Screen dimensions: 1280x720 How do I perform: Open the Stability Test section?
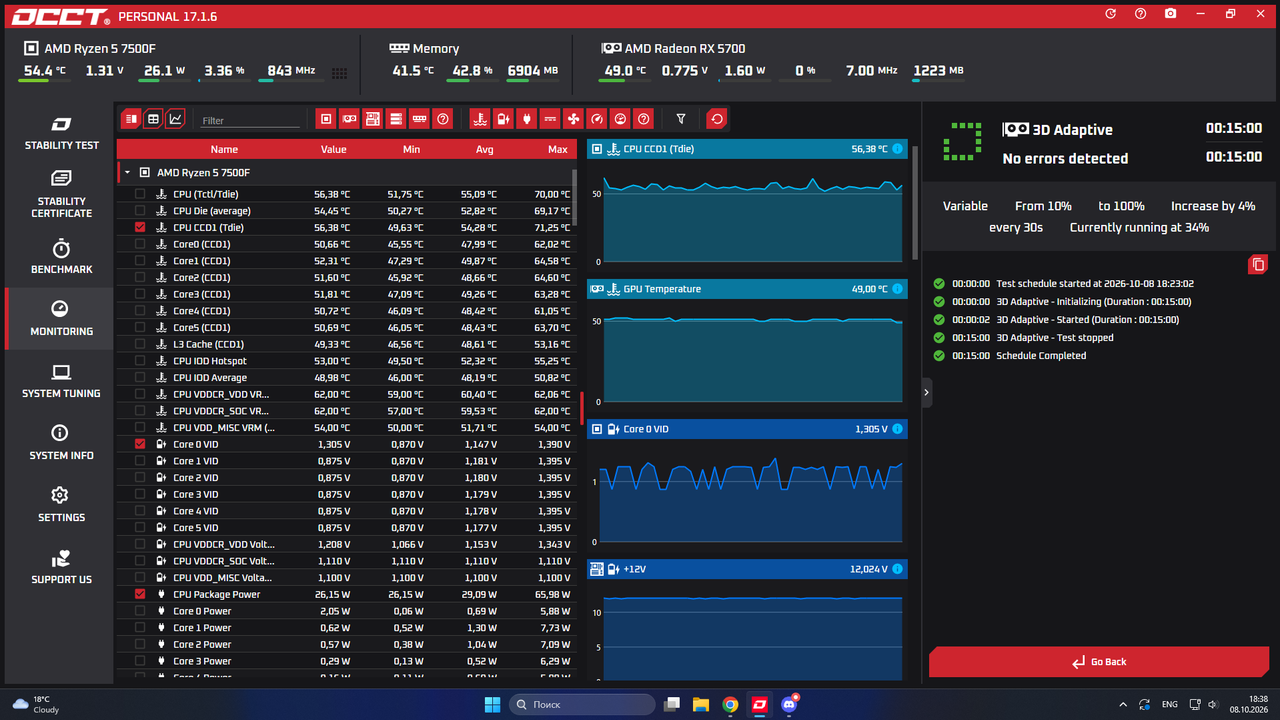[61, 132]
